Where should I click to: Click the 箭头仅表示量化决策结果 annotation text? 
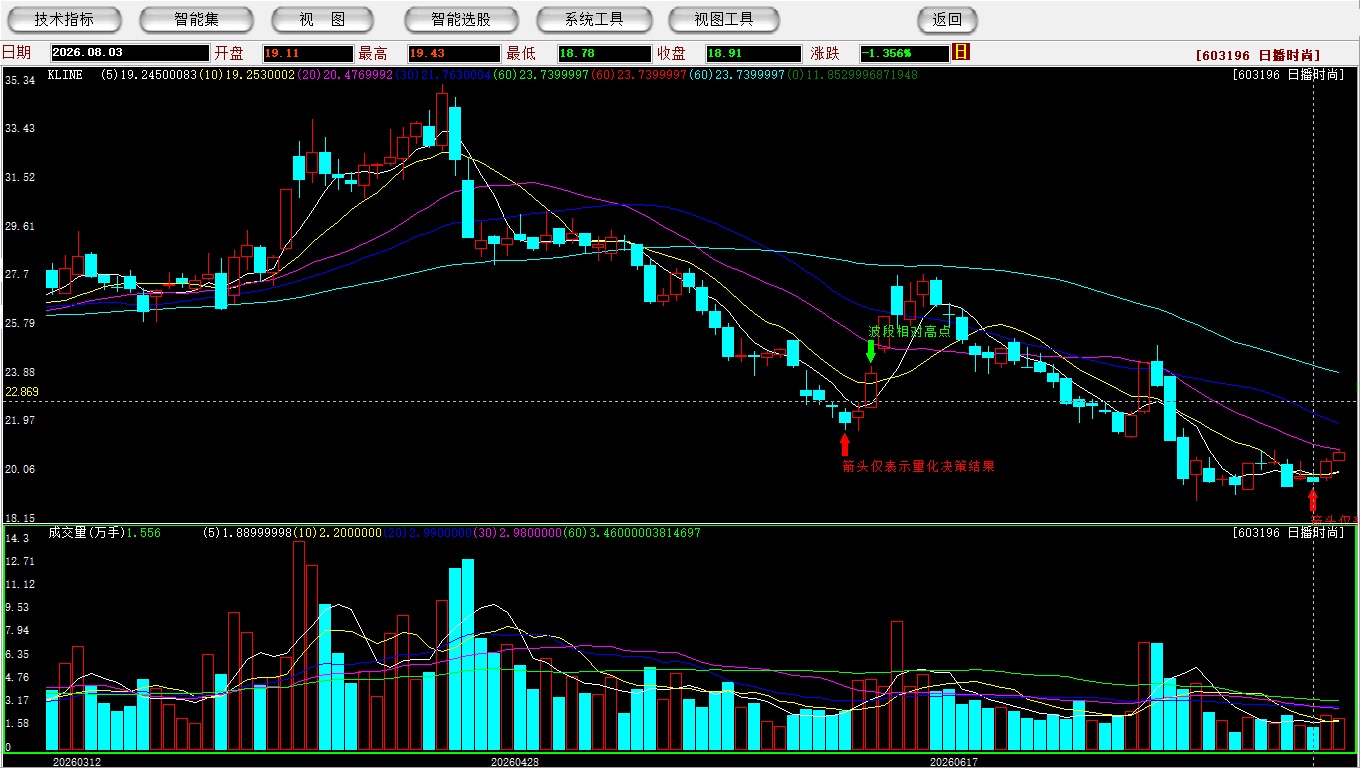(918, 466)
